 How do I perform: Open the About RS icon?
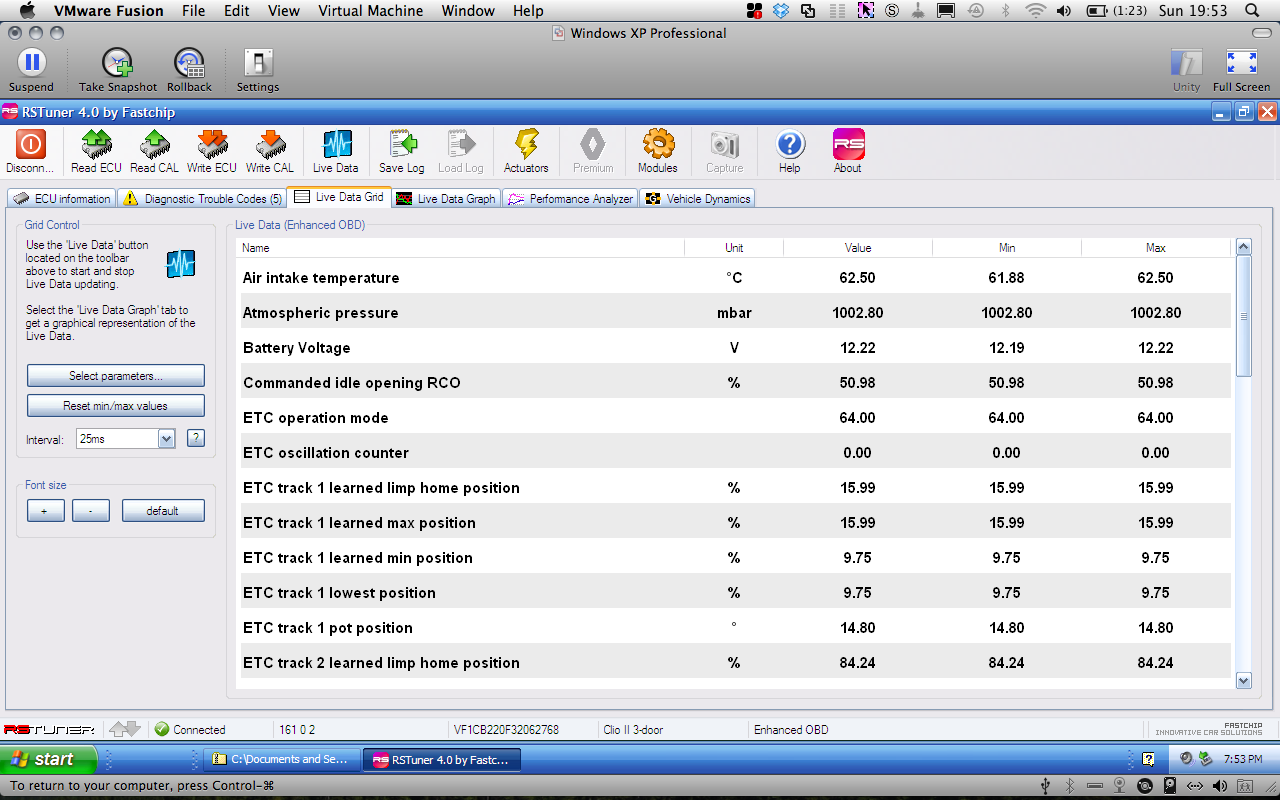tap(848, 145)
